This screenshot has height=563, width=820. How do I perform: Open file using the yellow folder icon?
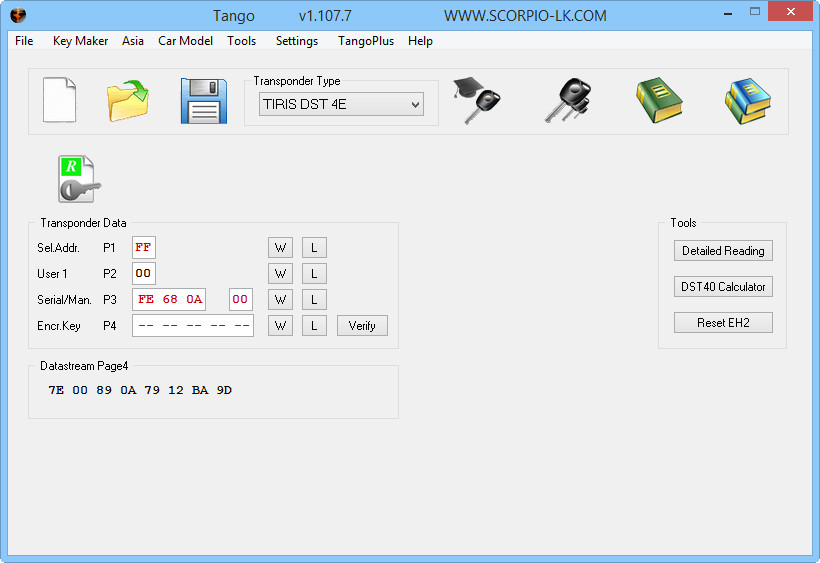click(x=128, y=101)
